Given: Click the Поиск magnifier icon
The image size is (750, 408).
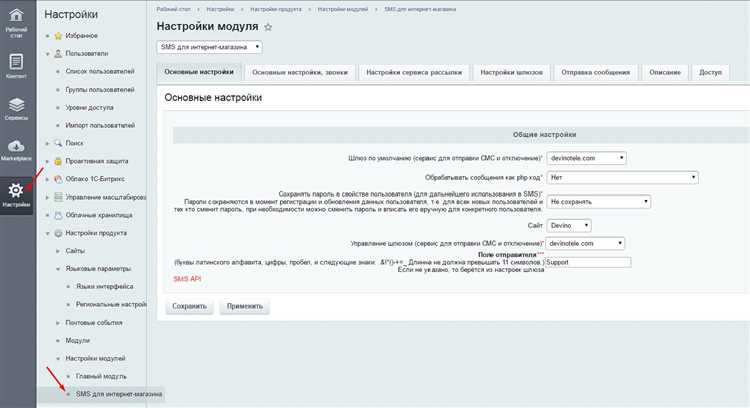Looking at the screenshot, I should pyautogui.click(x=58, y=143).
